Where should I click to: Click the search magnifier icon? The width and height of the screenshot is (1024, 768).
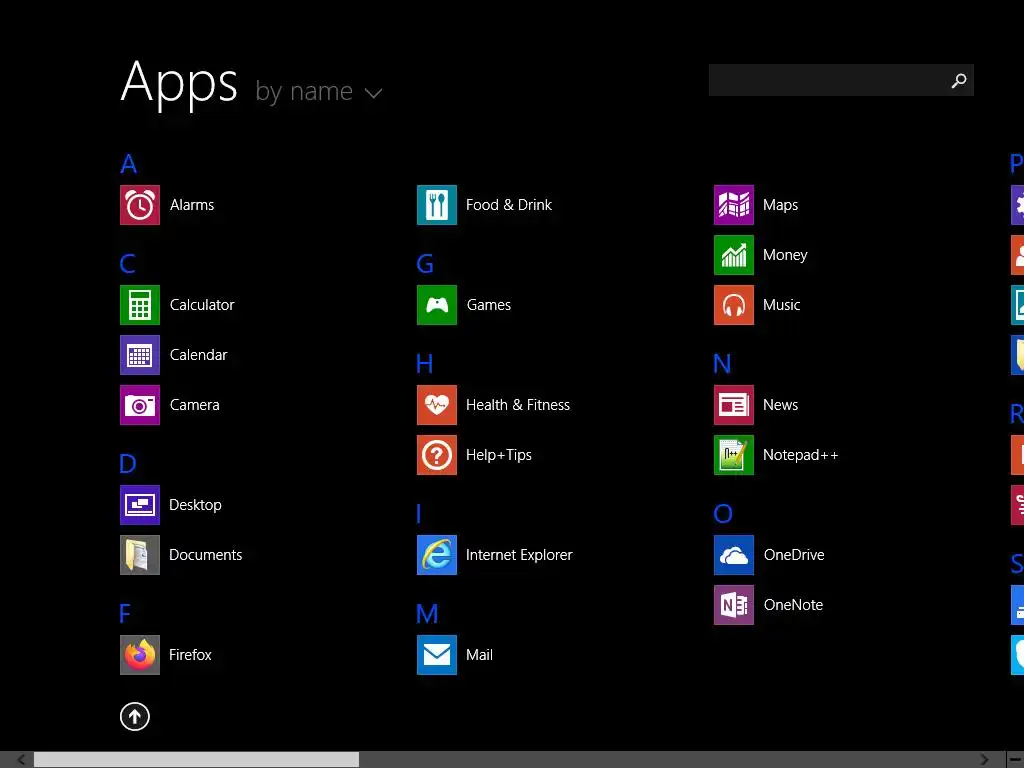click(959, 81)
